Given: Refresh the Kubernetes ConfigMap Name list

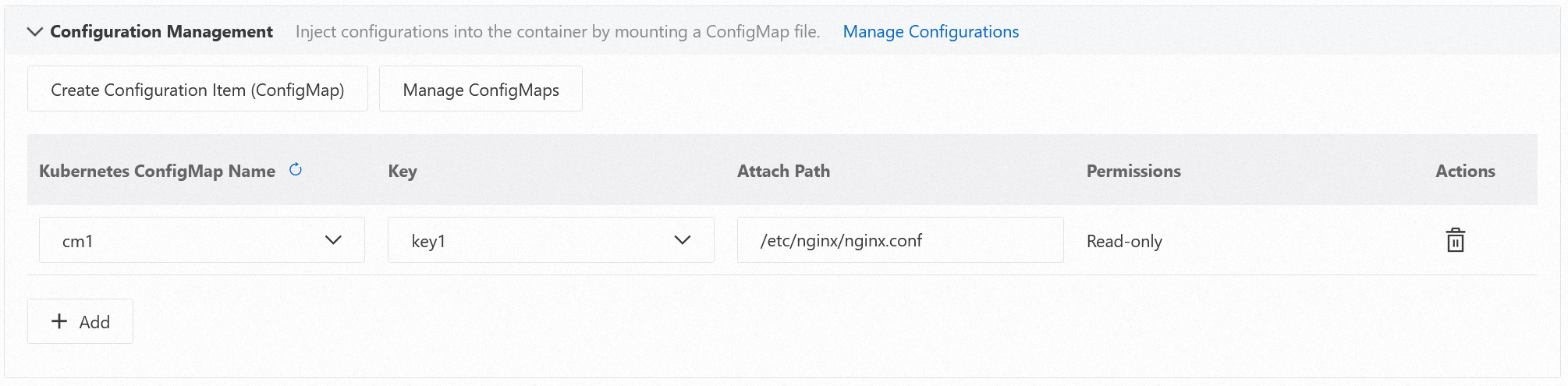Looking at the screenshot, I should tap(296, 170).
